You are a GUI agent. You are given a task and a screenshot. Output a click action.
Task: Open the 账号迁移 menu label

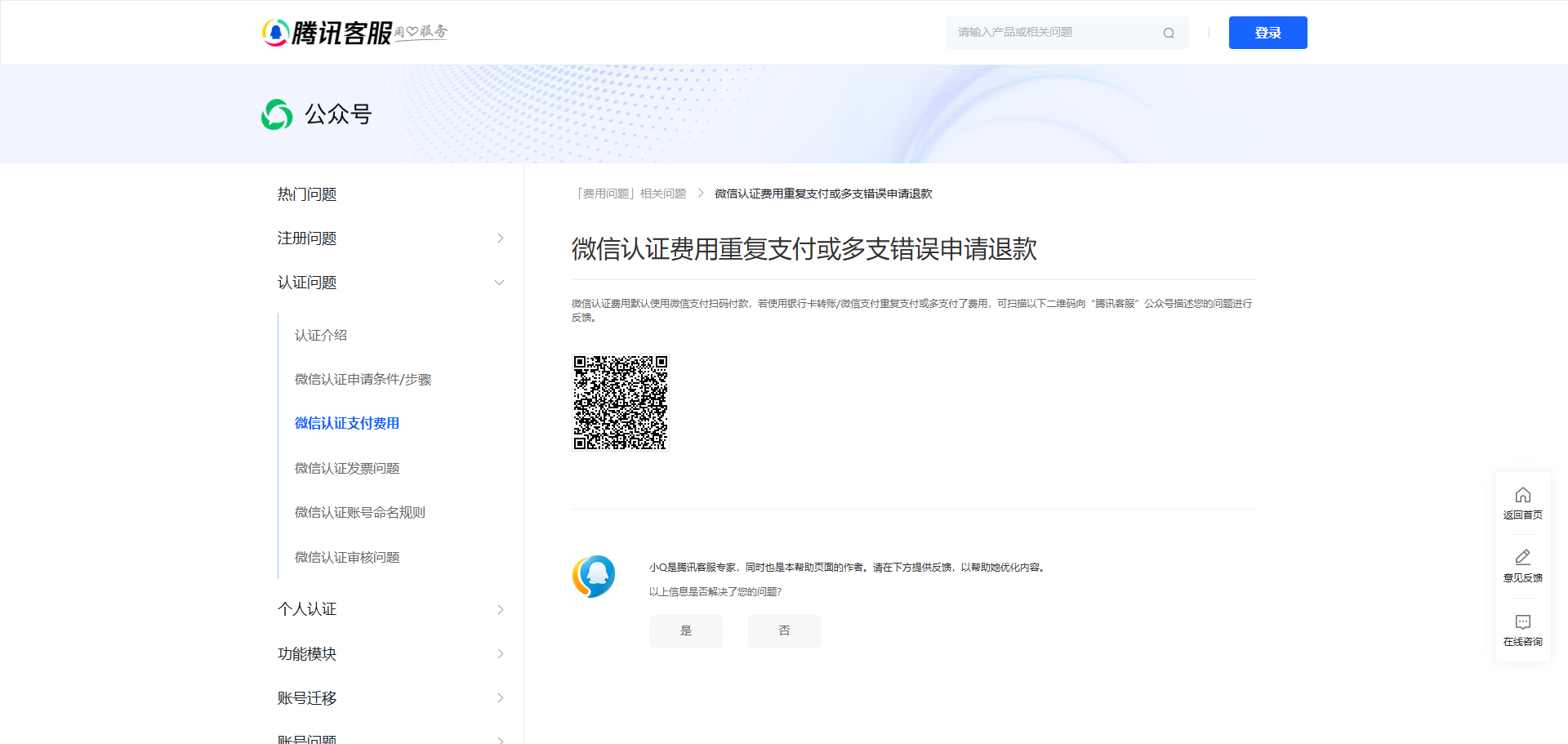[x=307, y=698]
